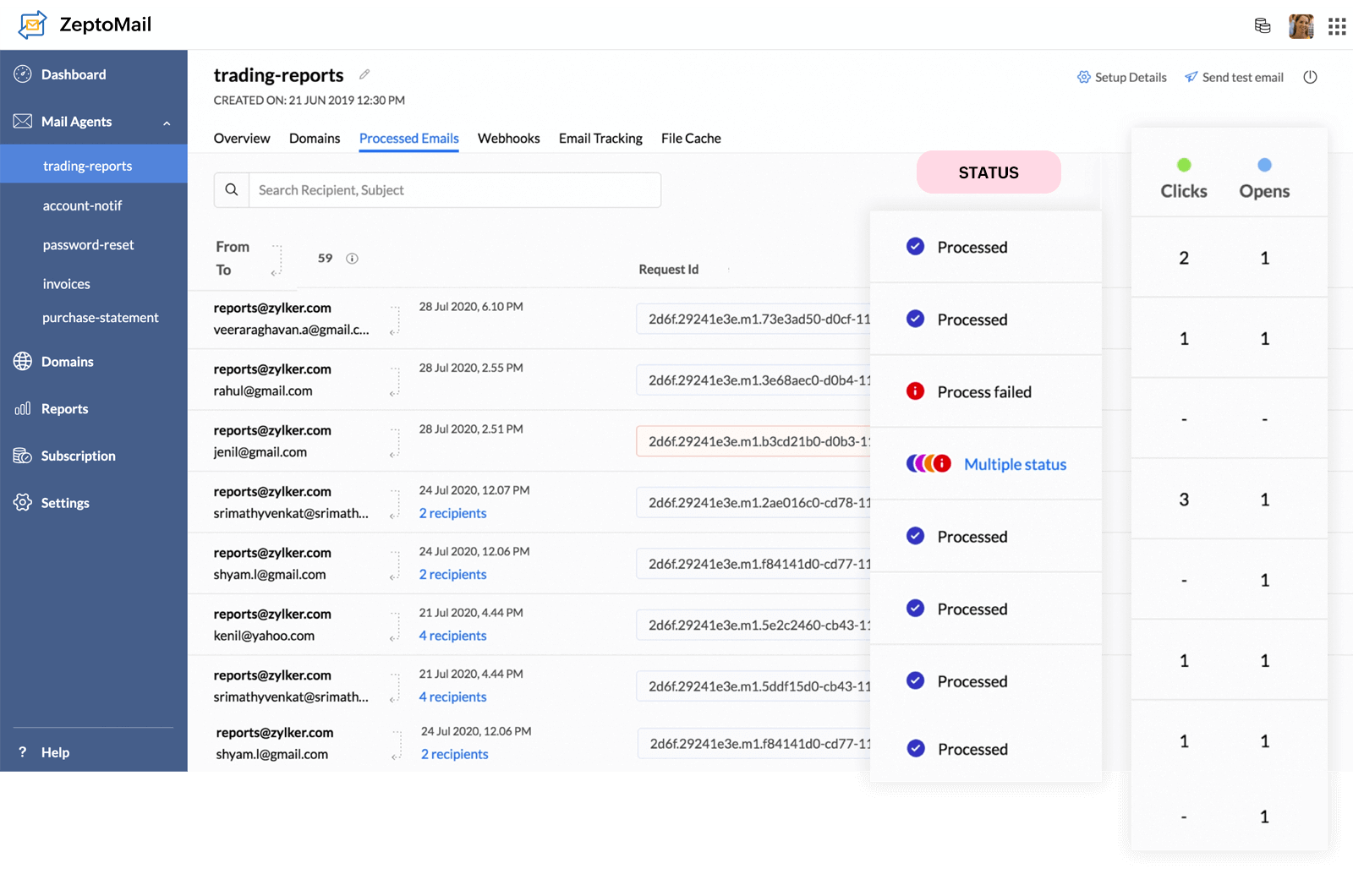Image resolution: width=1353 pixels, height=896 pixels.
Task: Open 2 recipients link for srimathyvenkat 12.07 PM
Action: (x=452, y=513)
